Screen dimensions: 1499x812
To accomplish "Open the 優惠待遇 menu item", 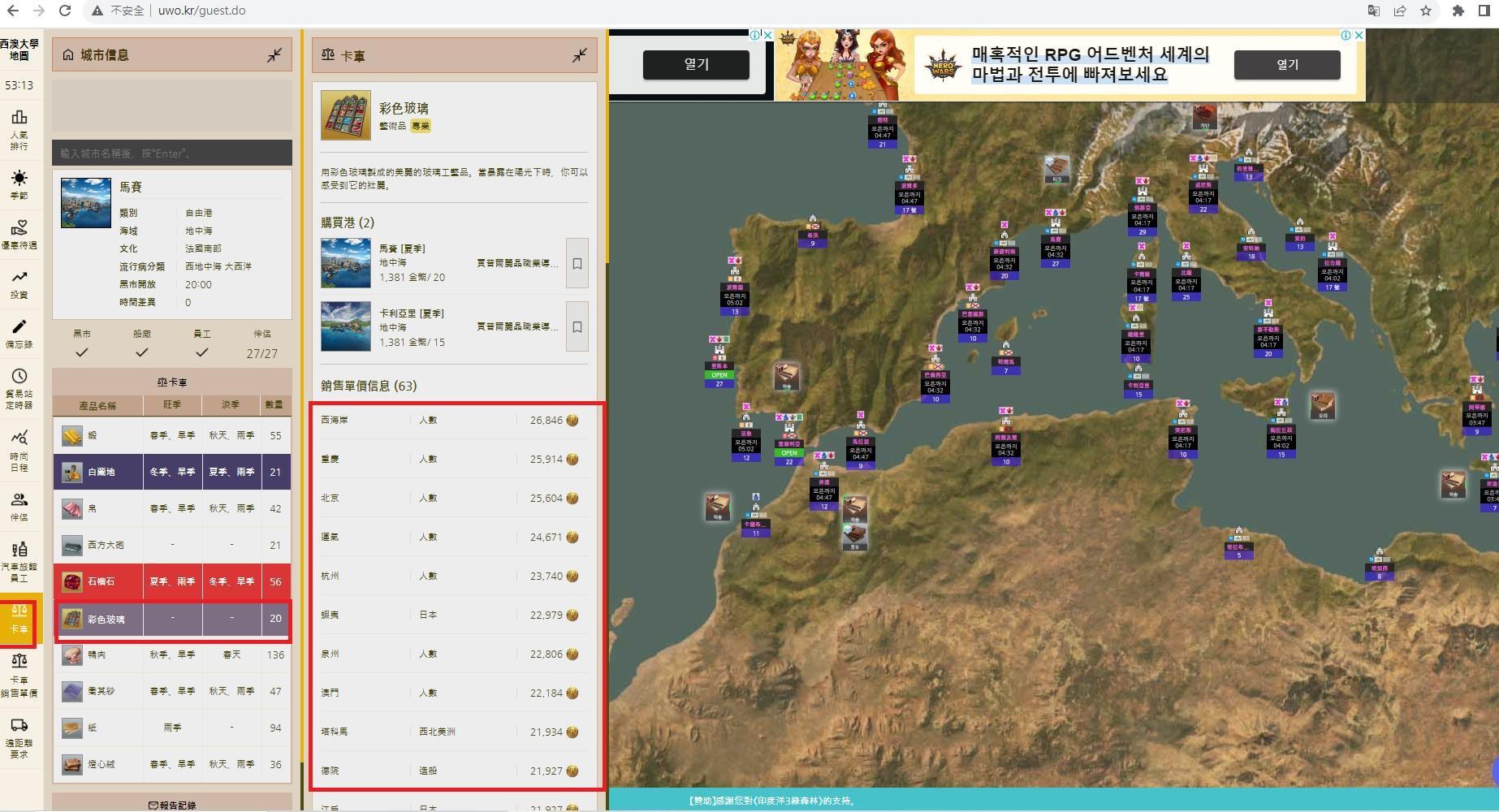I will [x=21, y=234].
